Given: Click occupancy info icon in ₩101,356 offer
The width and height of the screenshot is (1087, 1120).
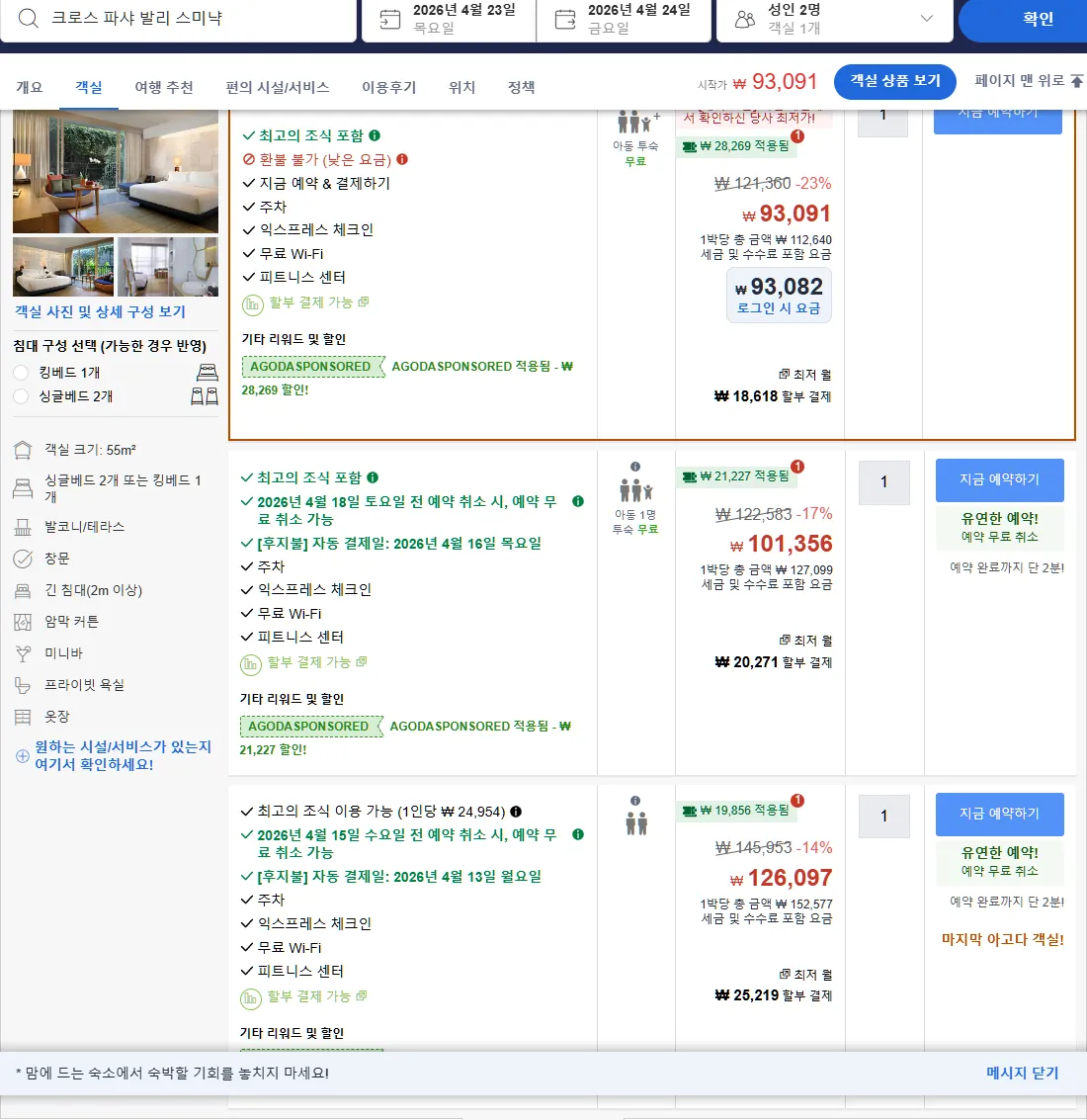Looking at the screenshot, I should 635,467.
